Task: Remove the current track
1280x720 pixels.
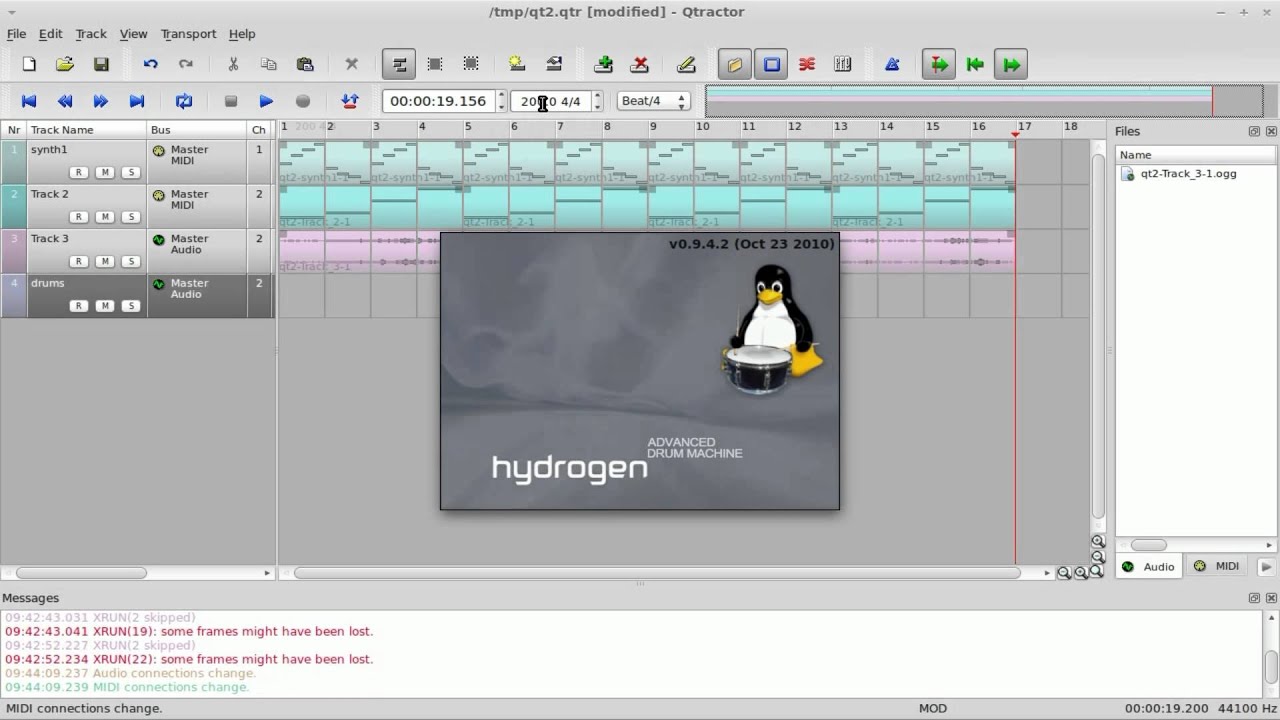Action: (640, 64)
